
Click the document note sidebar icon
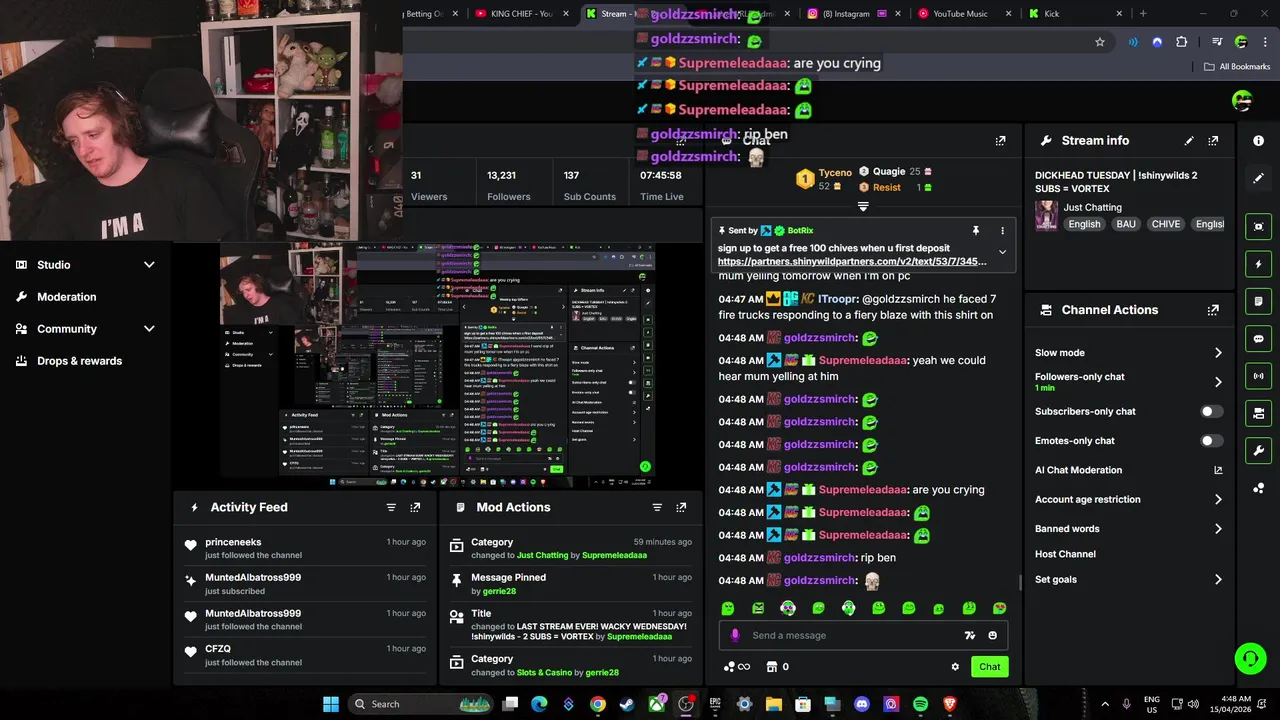point(1258,301)
